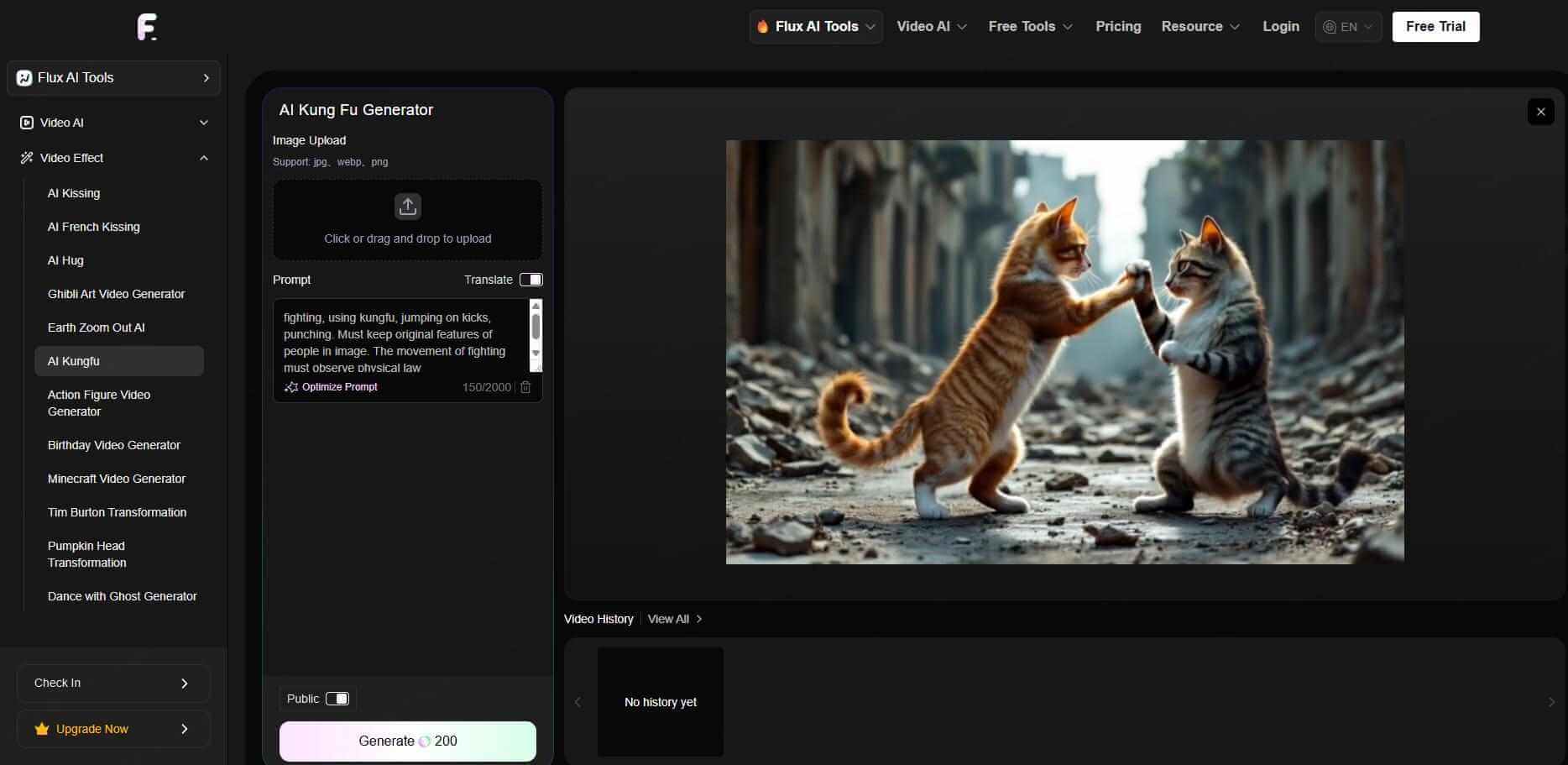Toggle the Public switch
The height and width of the screenshot is (765, 1568).
337,699
